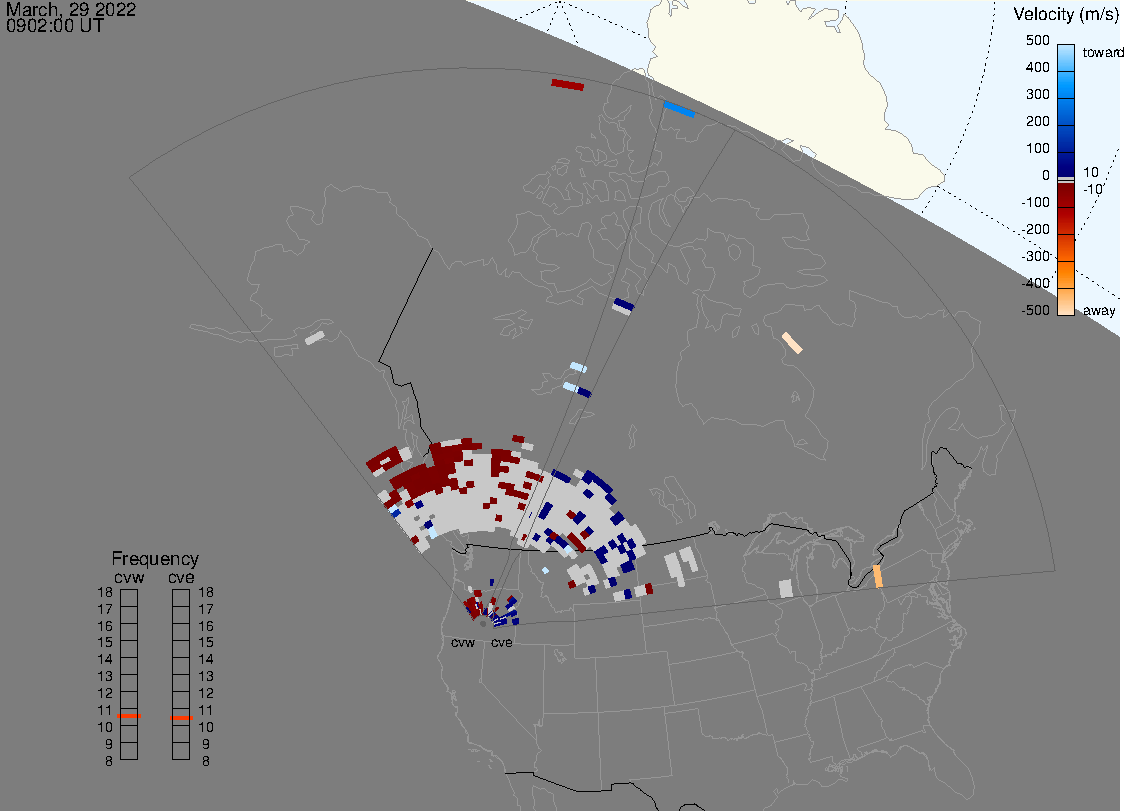The image size is (1124, 811).
Task: Click the cvw radar station label on map
Action: pyautogui.click(x=463, y=642)
